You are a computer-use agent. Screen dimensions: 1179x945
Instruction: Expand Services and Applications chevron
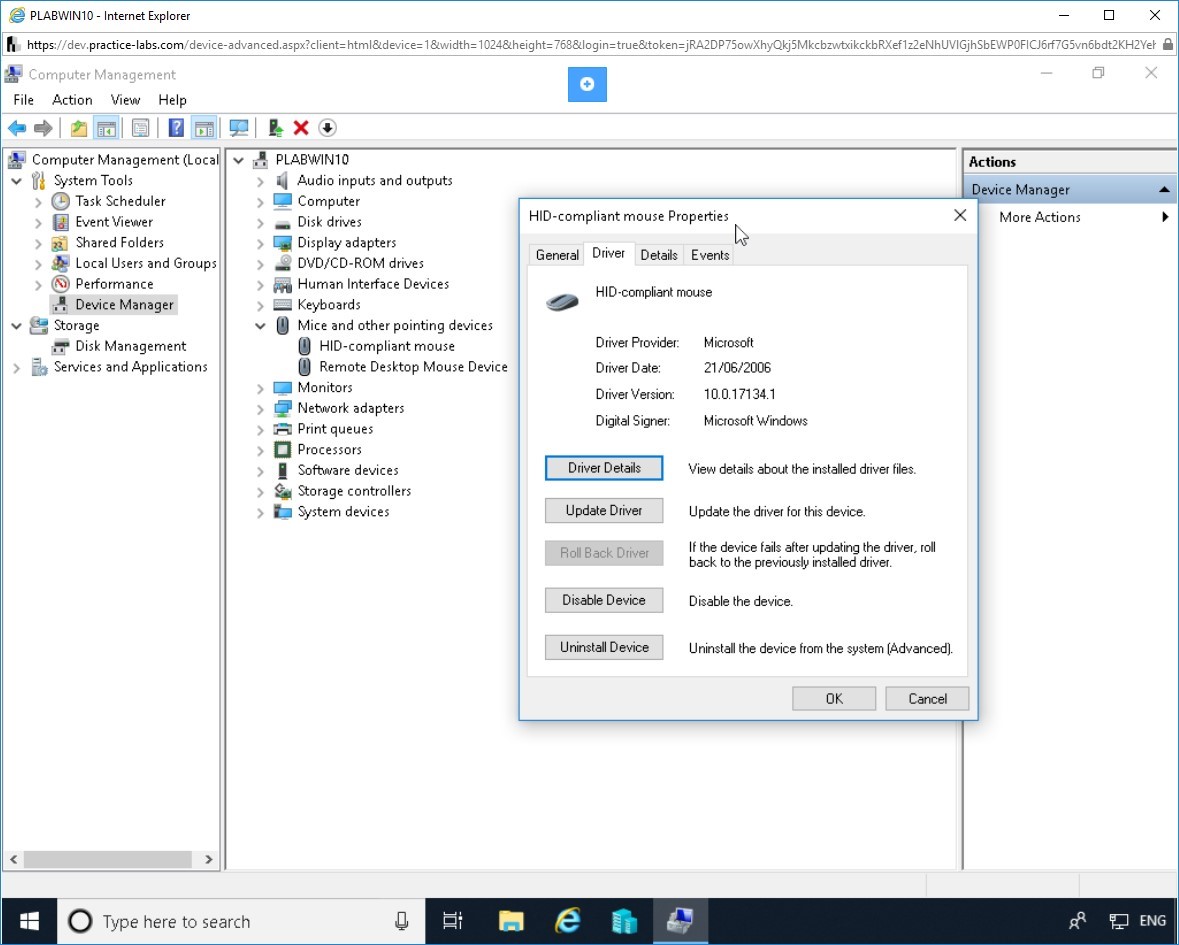(x=17, y=368)
